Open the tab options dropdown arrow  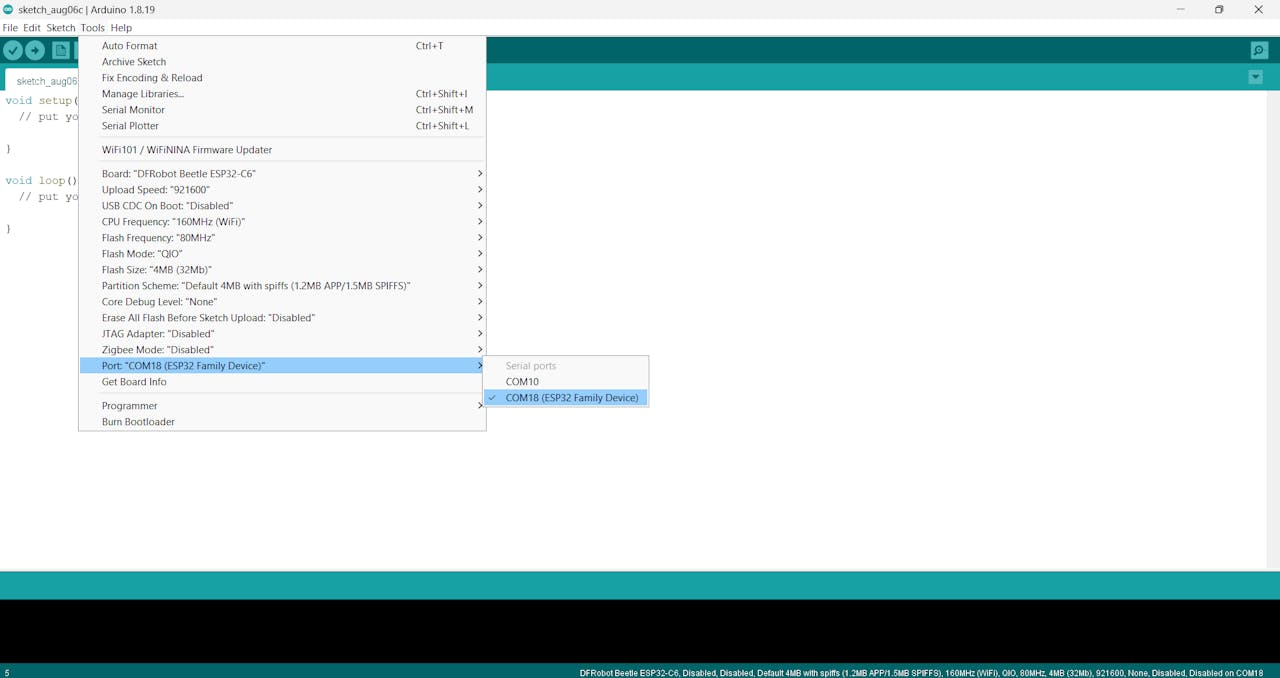click(x=1255, y=77)
